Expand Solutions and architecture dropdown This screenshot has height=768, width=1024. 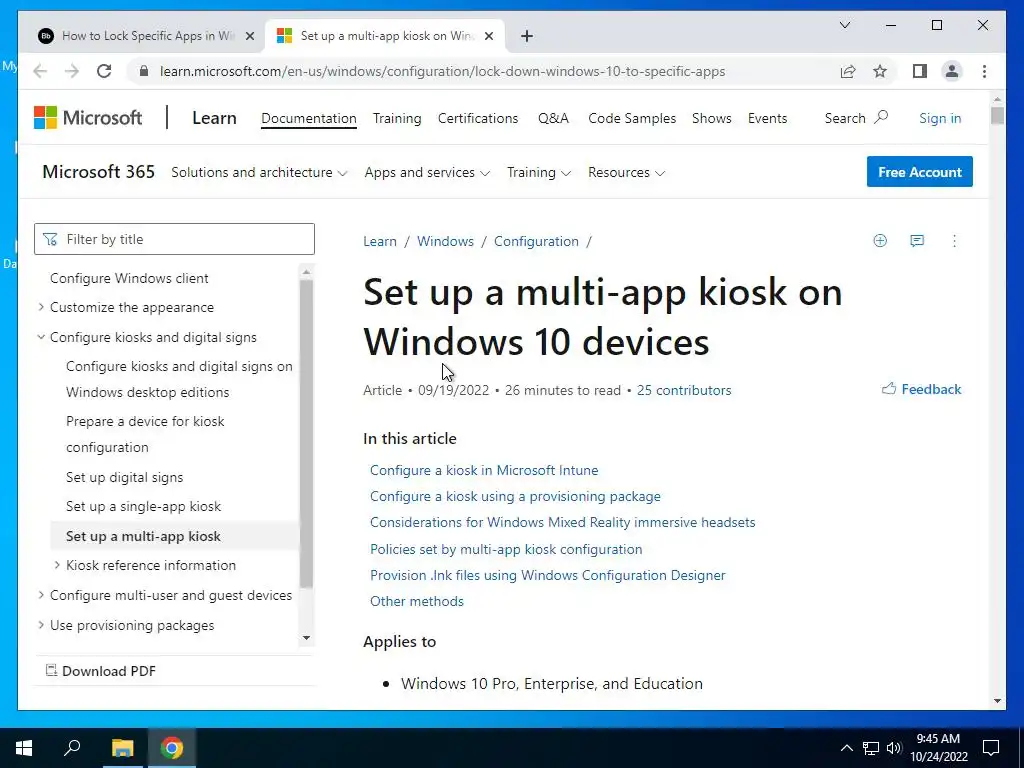(259, 172)
